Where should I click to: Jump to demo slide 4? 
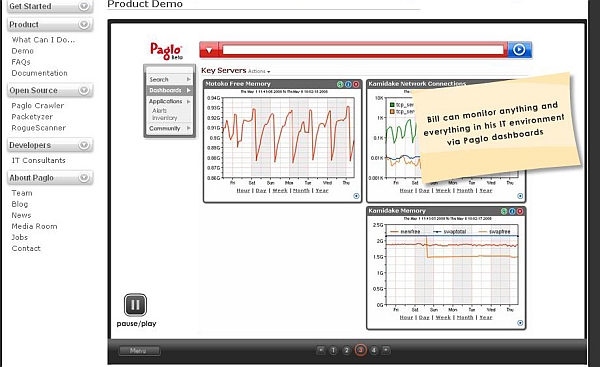[x=374, y=350]
